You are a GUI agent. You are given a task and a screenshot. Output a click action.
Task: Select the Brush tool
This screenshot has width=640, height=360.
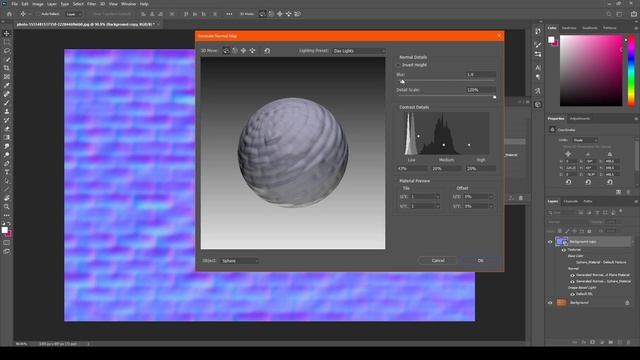coord(7,103)
